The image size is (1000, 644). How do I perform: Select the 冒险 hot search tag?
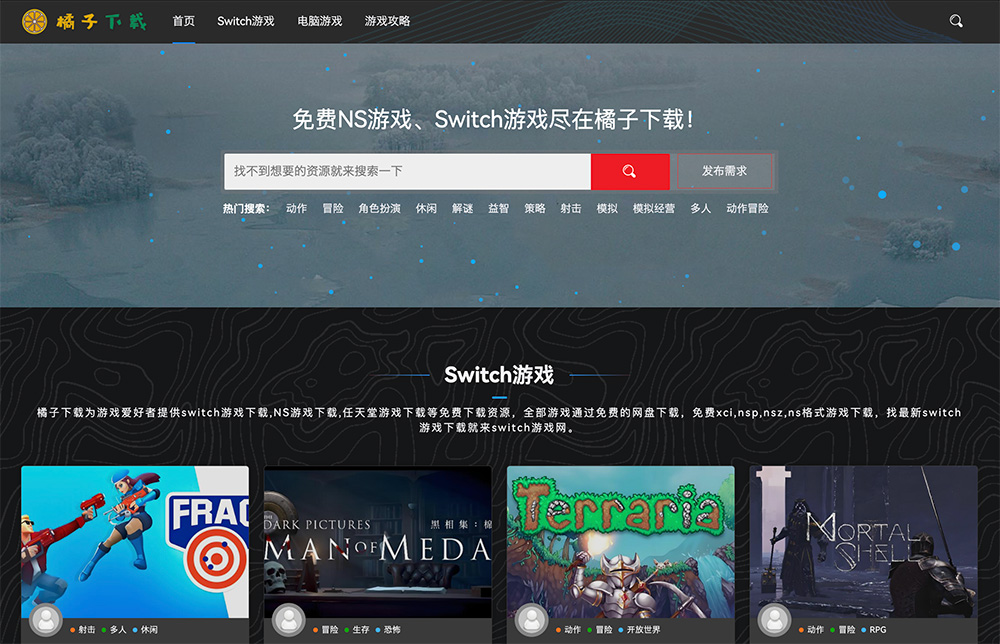click(333, 209)
